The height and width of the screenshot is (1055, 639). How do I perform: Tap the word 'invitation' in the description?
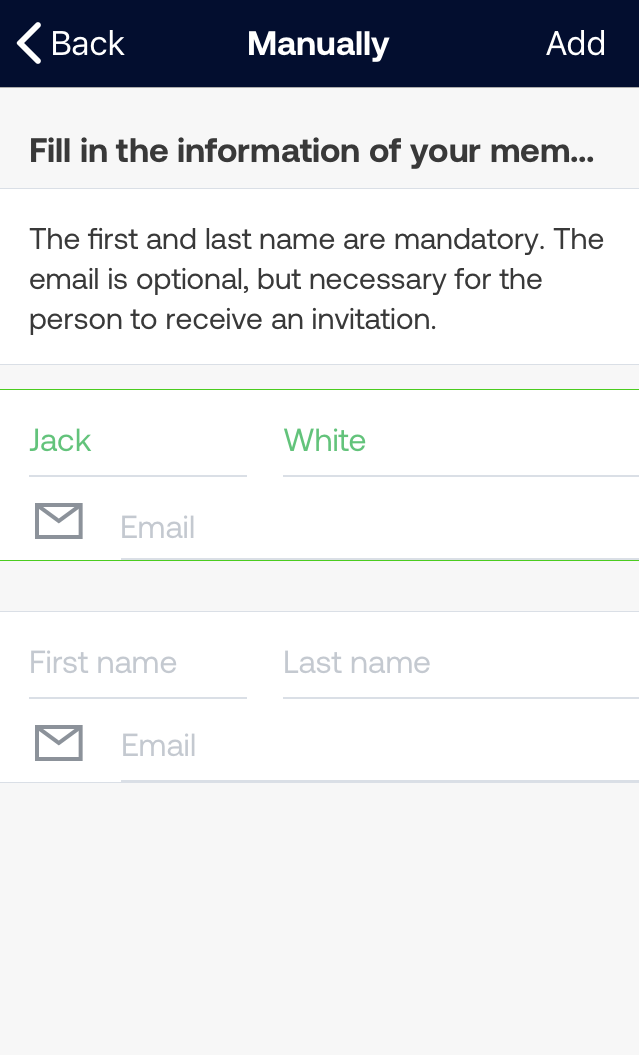click(373, 320)
